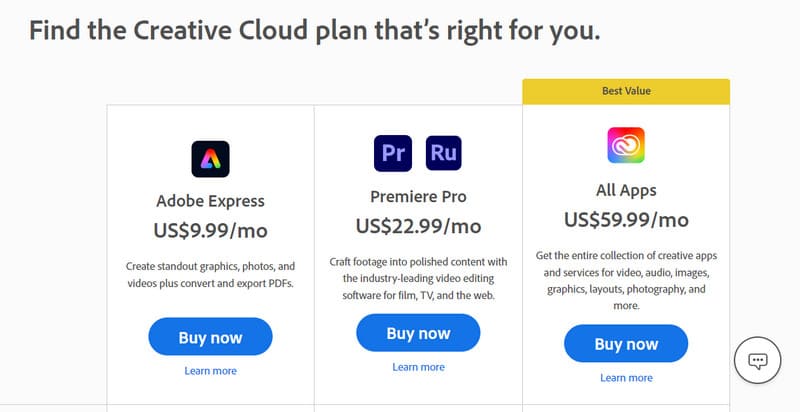Click the yellow Best Value banner
The width and height of the screenshot is (800, 412).
pyautogui.click(x=626, y=91)
